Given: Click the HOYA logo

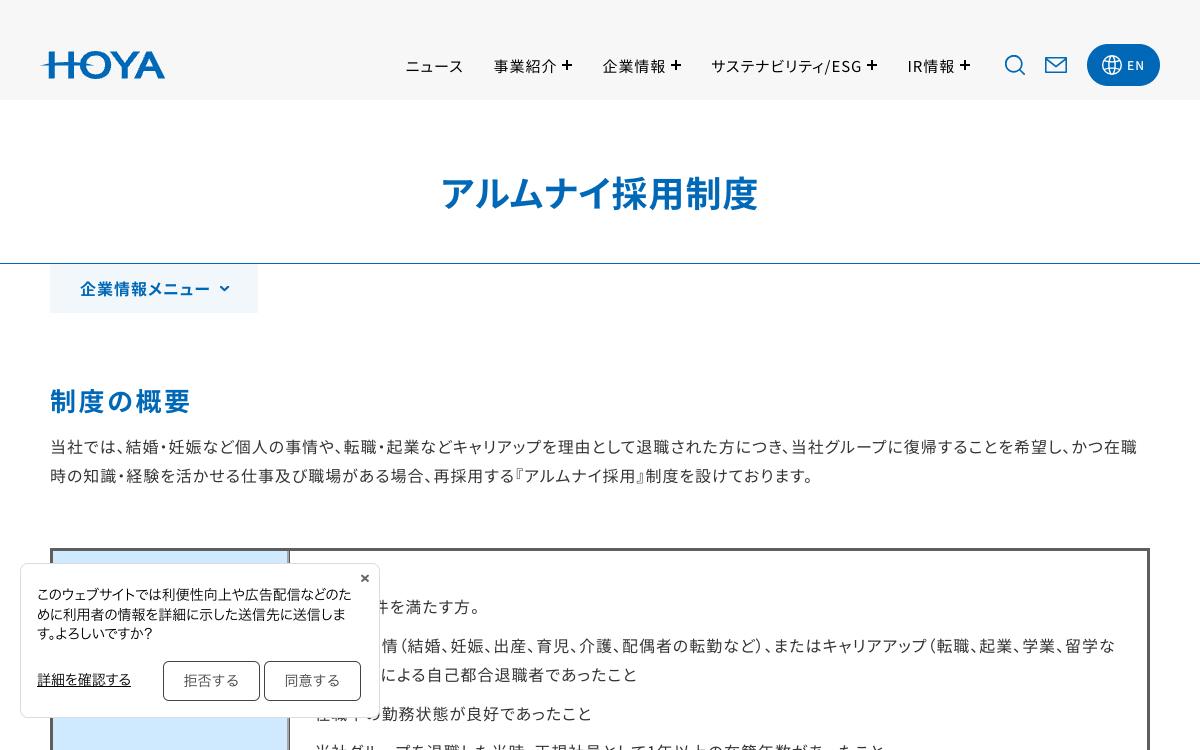Looking at the screenshot, I should pyautogui.click(x=103, y=65).
